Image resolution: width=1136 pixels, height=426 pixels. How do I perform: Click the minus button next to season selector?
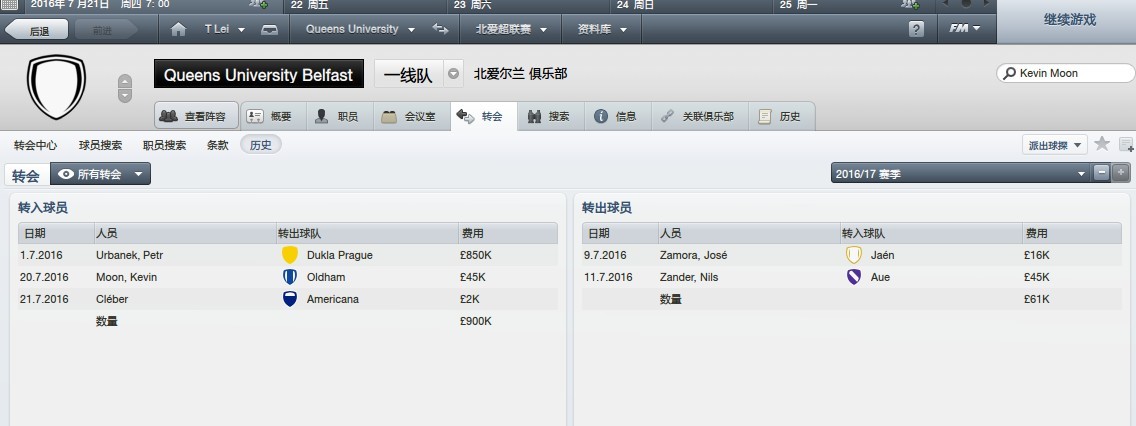click(x=1101, y=173)
